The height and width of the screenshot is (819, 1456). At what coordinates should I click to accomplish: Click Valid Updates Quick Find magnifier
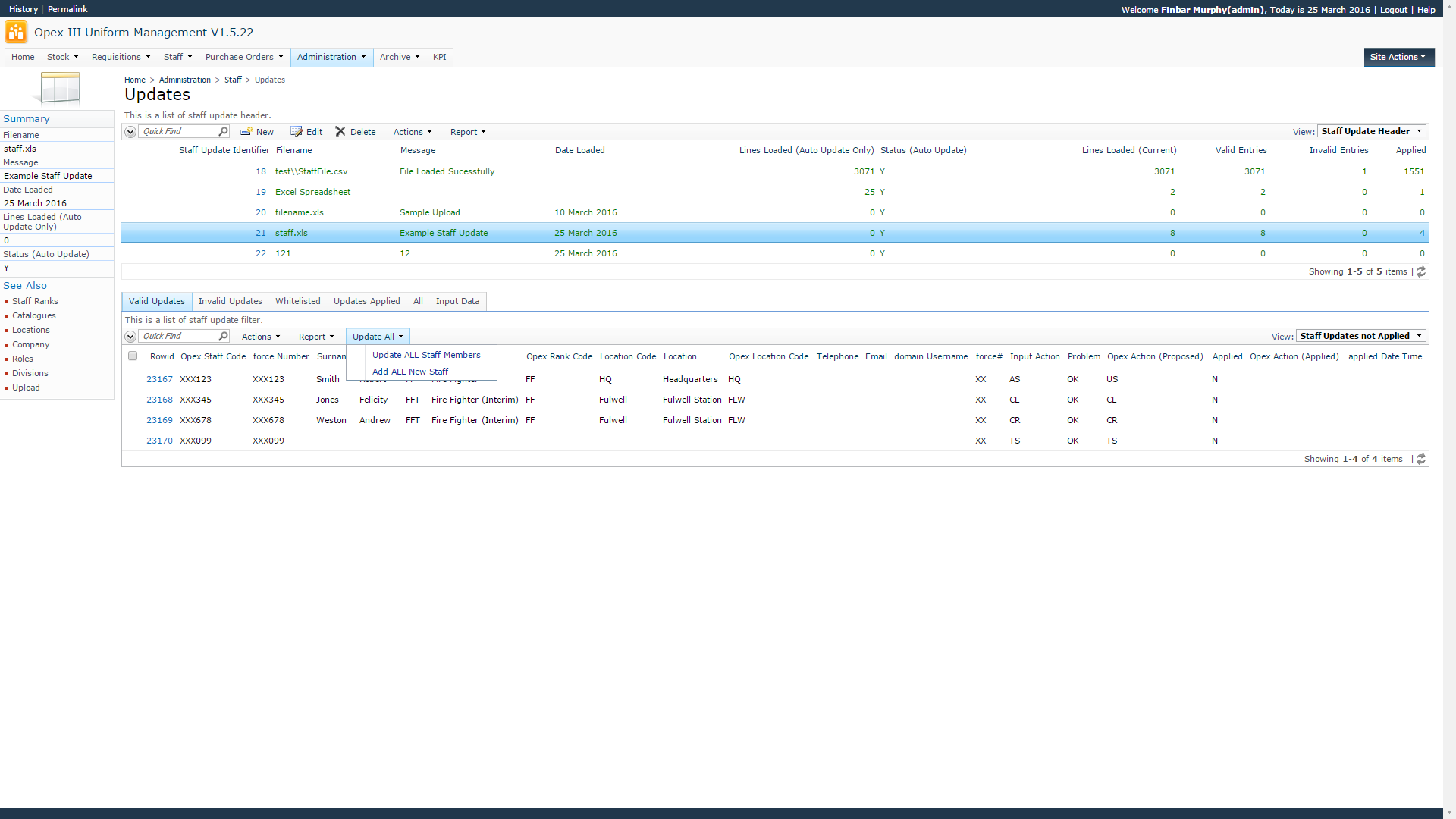[223, 337]
